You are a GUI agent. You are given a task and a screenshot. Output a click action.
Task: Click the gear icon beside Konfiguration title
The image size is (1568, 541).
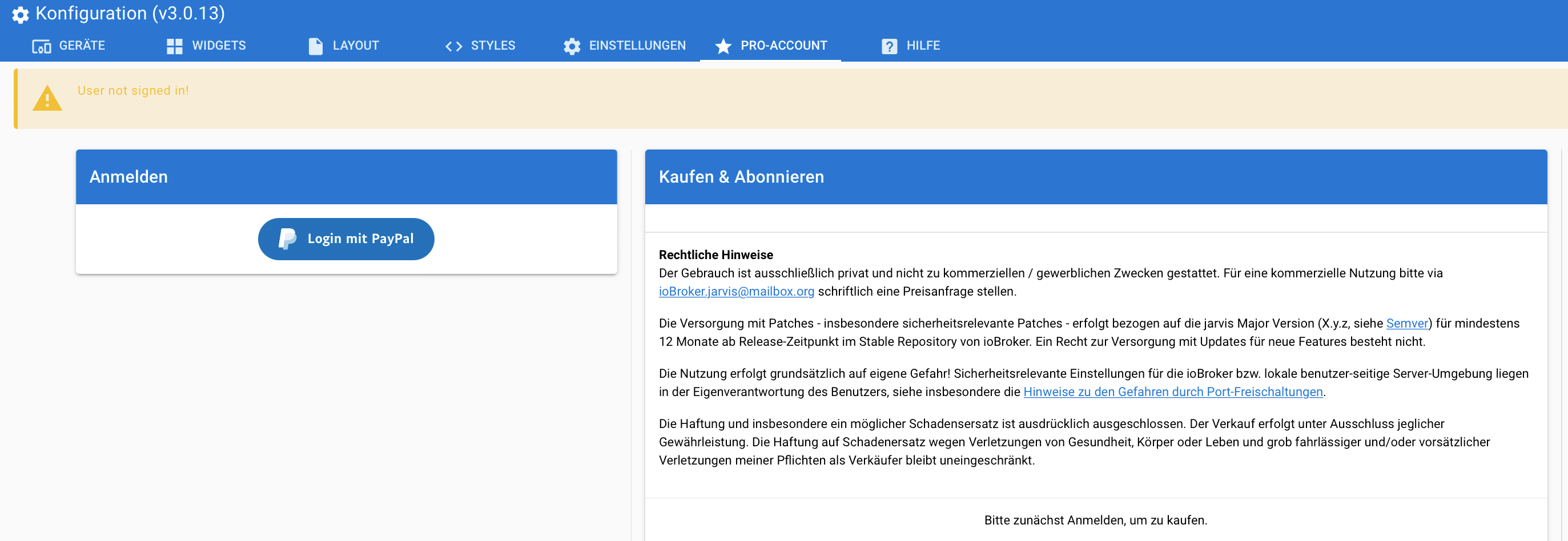tap(20, 14)
